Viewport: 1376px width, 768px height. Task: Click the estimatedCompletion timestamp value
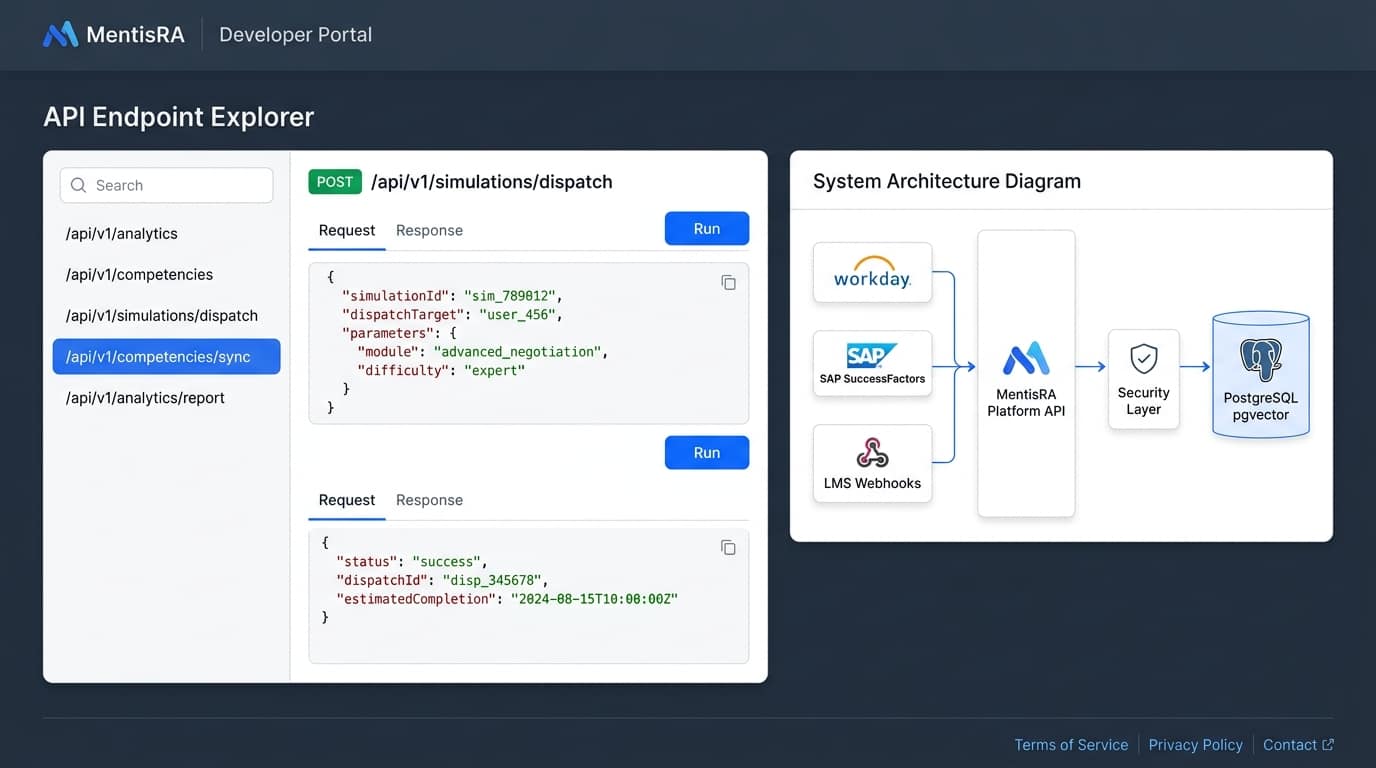pyautogui.click(x=595, y=599)
